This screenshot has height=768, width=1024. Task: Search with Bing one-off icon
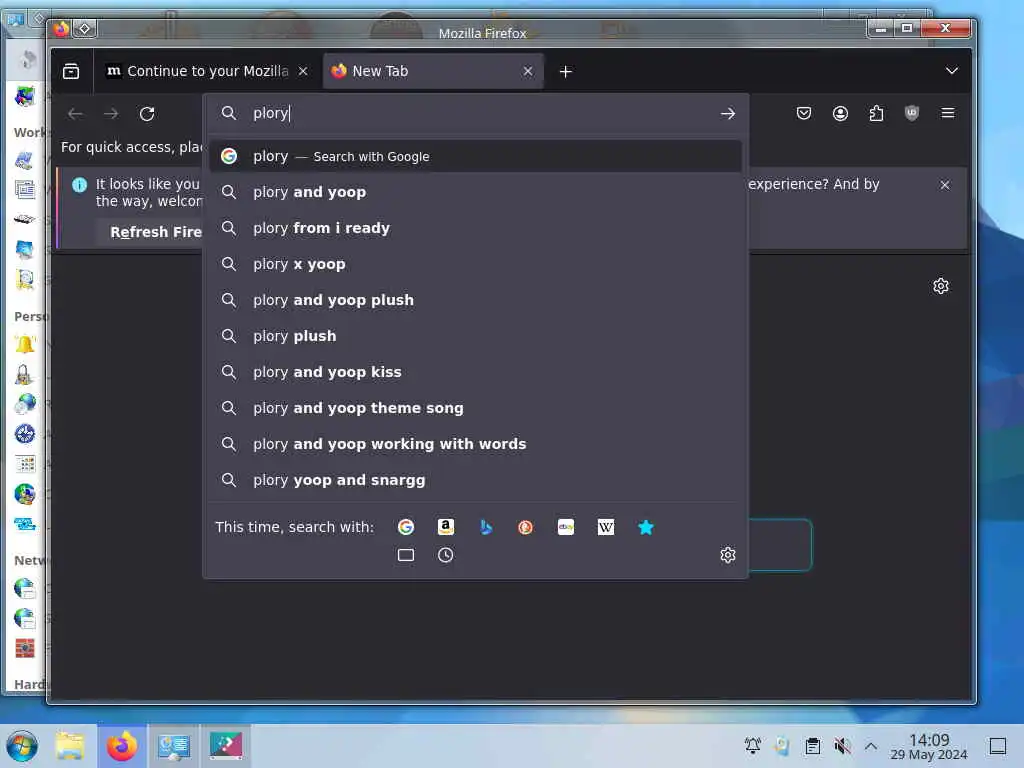click(485, 527)
